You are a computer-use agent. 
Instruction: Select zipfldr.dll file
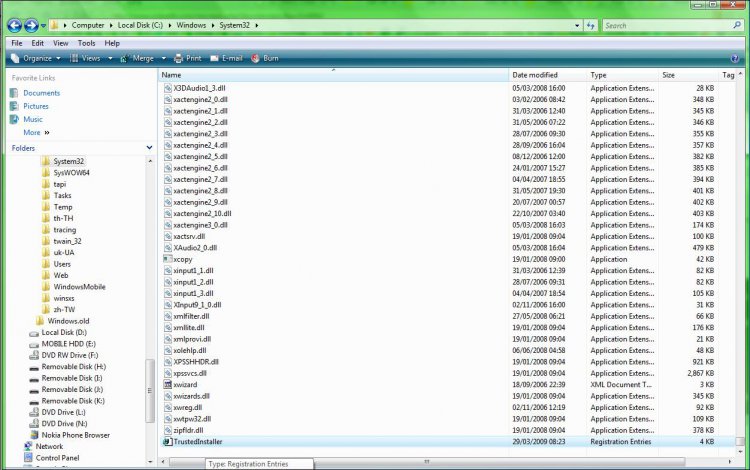pos(188,430)
